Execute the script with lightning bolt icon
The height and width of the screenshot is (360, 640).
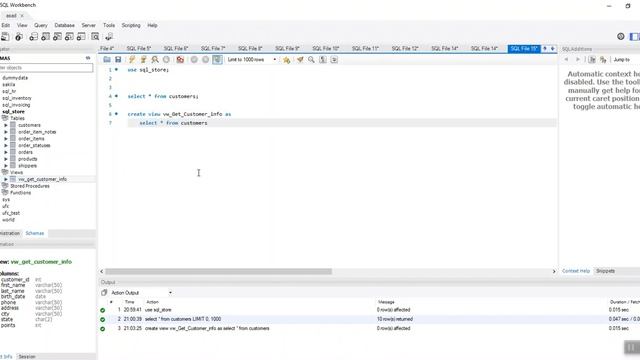tap(132, 60)
